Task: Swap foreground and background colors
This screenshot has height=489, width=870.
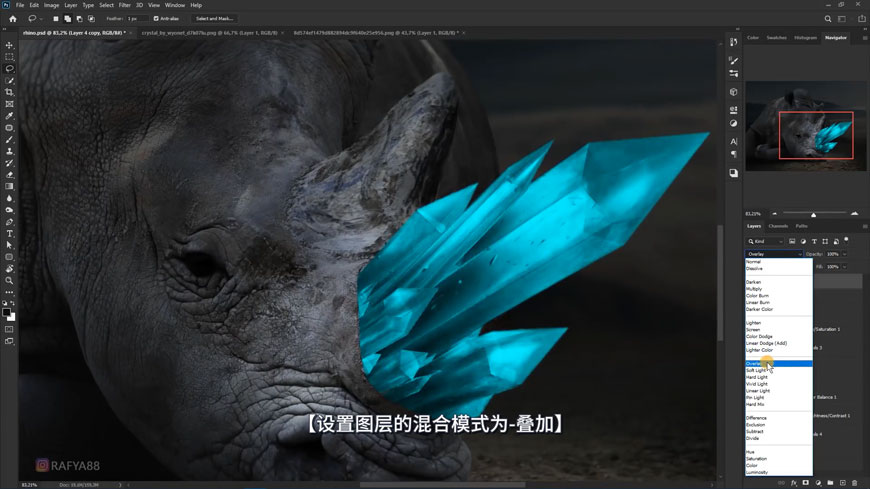Action: coord(13,304)
